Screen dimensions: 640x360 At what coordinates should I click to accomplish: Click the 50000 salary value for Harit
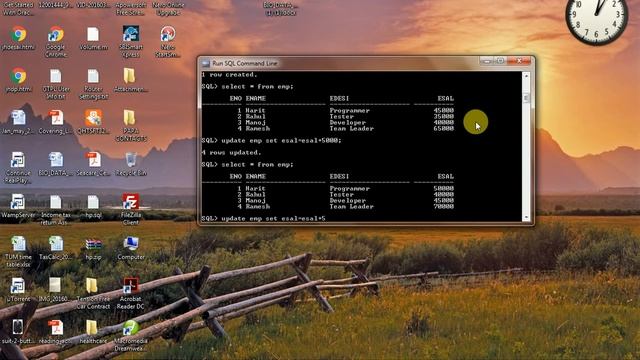coord(443,189)
